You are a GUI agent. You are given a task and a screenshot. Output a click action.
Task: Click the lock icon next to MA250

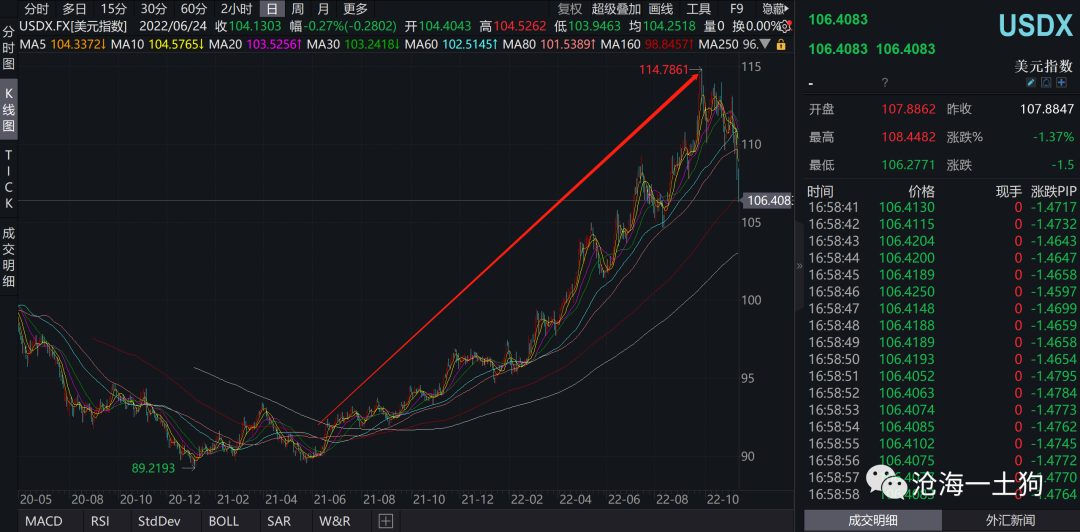pyautogui.click(x=780, y=45)
